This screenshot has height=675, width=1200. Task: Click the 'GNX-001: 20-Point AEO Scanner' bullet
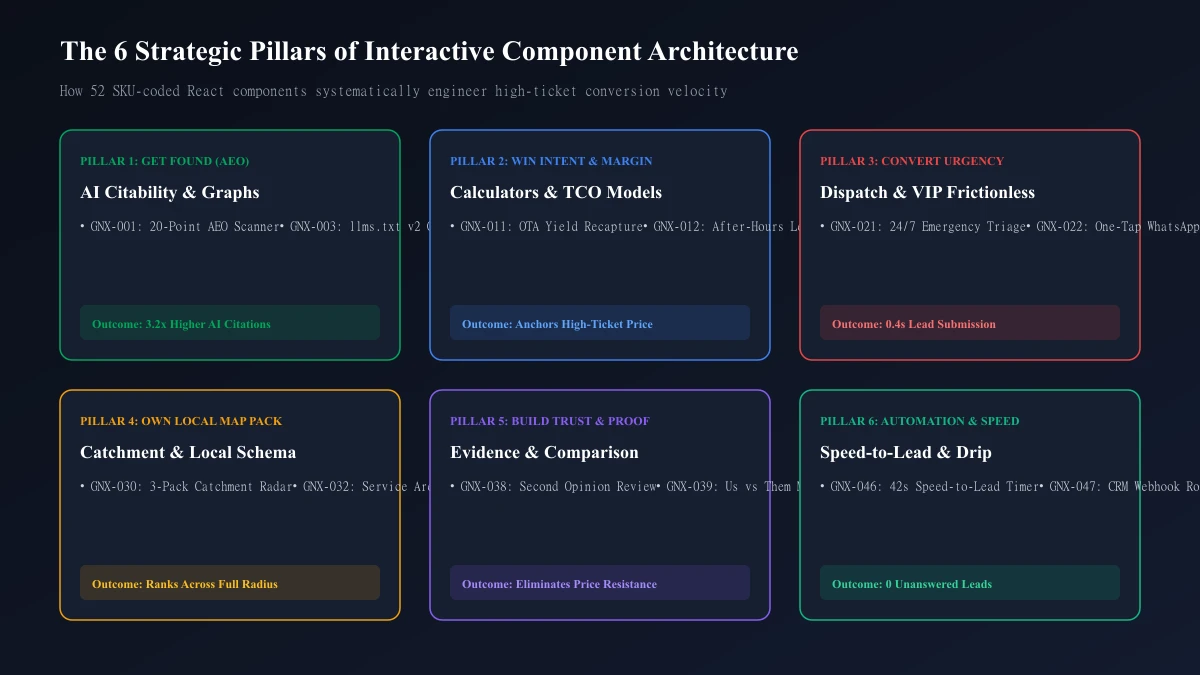[x=182, y=227]
